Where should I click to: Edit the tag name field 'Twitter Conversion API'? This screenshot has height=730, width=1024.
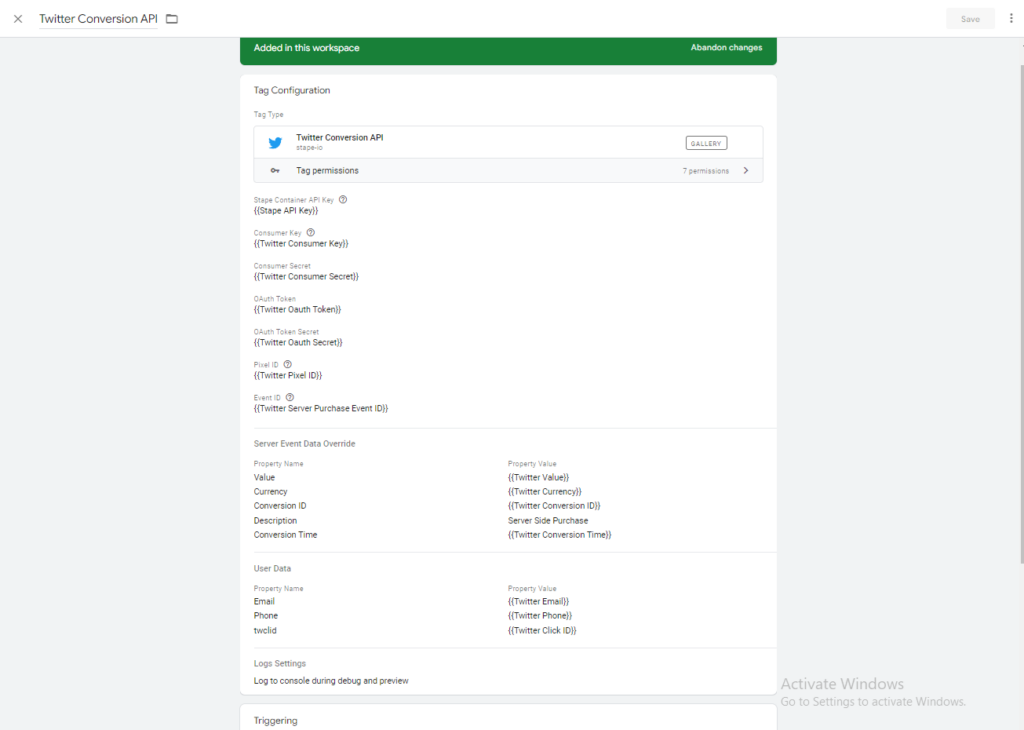click(98, 19)
